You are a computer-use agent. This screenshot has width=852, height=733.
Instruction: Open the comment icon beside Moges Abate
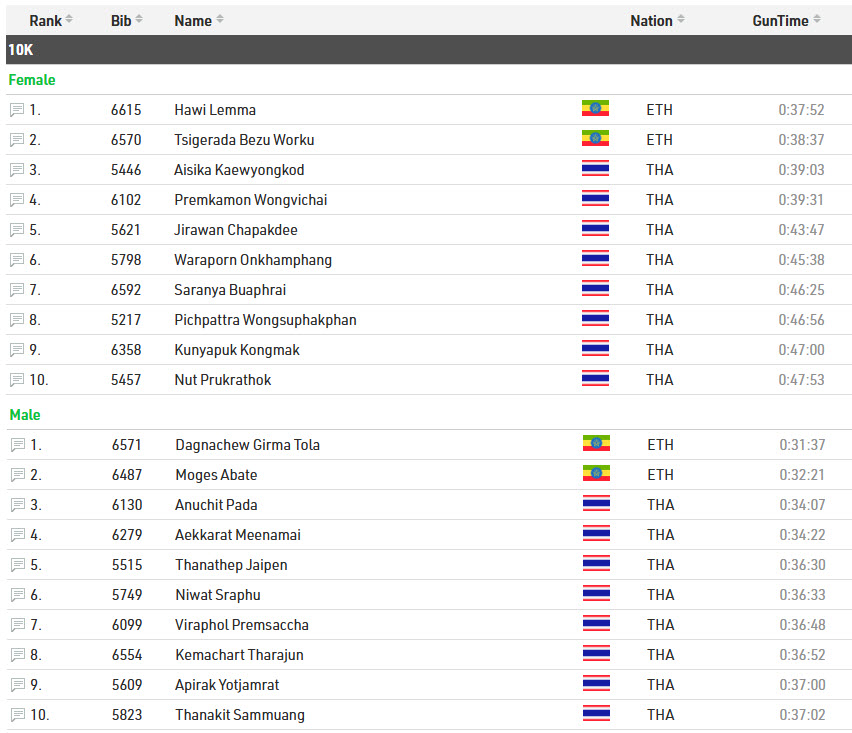pos(18,475)
